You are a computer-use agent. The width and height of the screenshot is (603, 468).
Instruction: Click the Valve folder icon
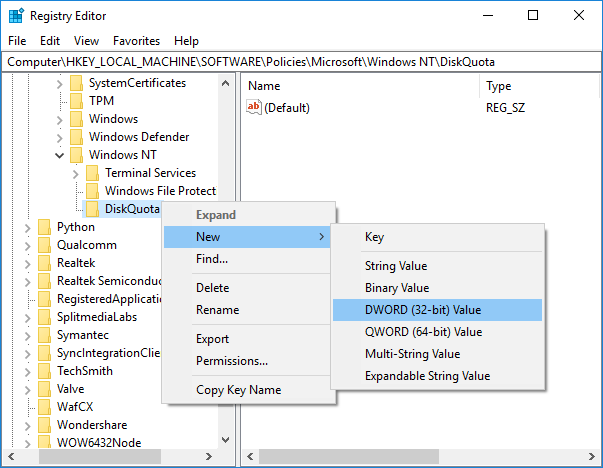point(44,389)
